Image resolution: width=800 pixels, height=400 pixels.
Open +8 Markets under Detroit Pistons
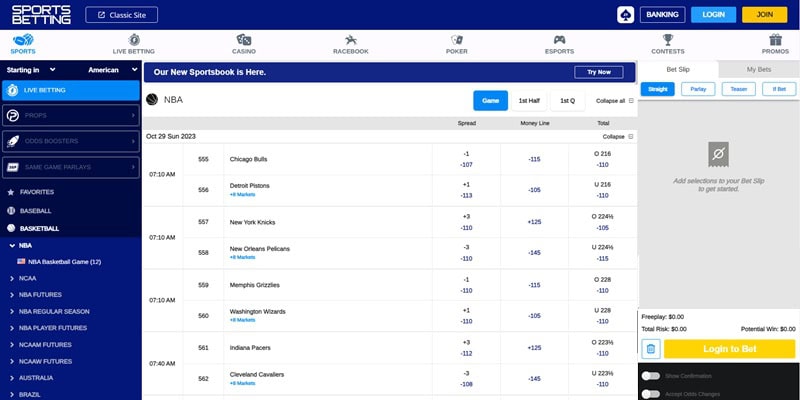(x=242, y=194)
